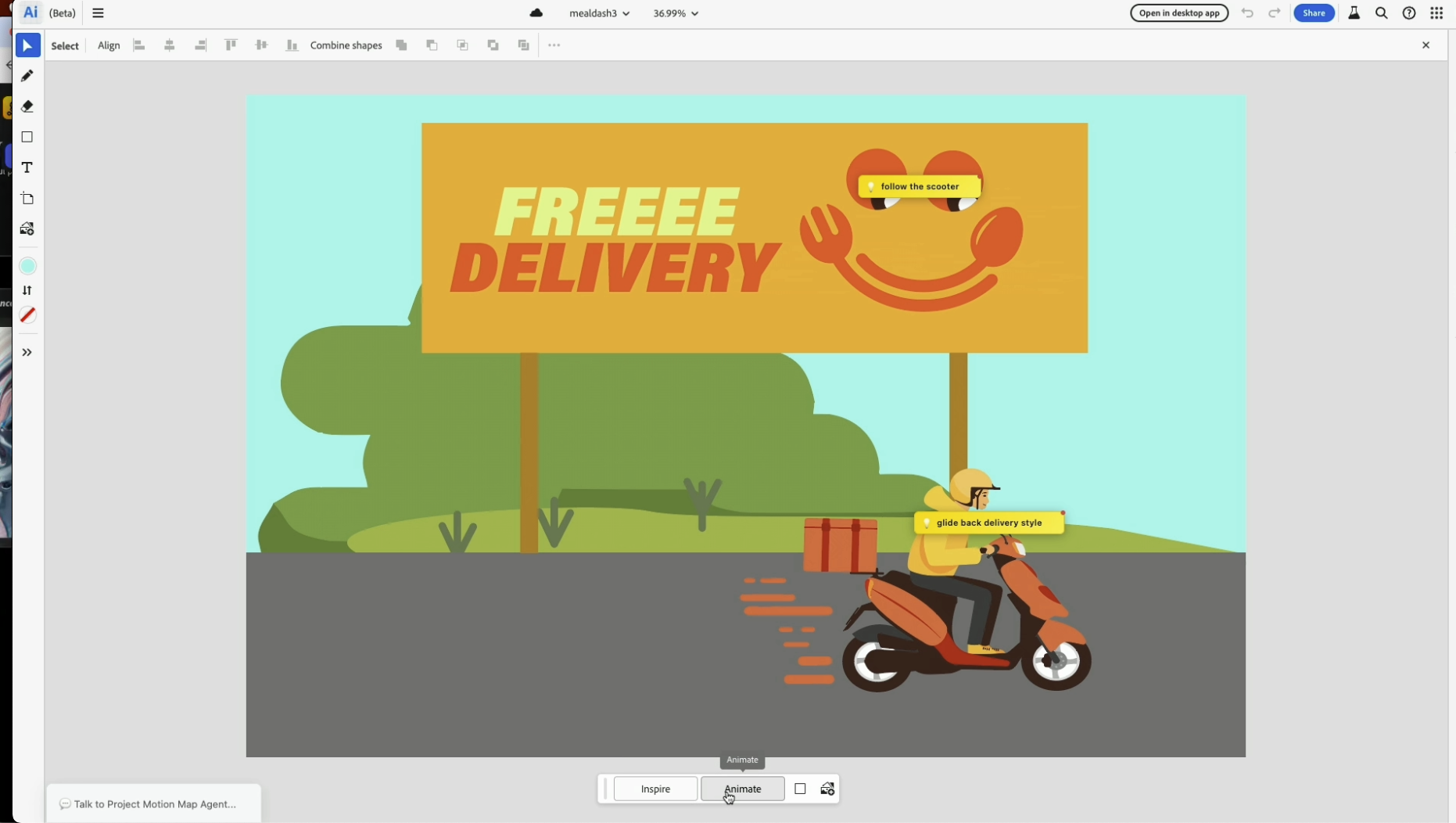Pick the Rectangle shape tool
This screenshot has height=823, width=1456.
27,137
